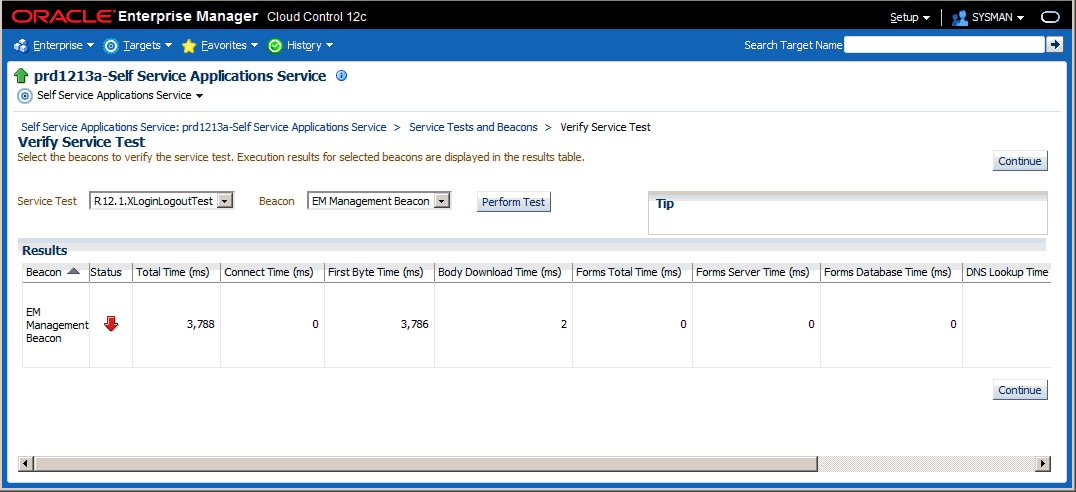Click the top Continue button

pos(1020,161)
